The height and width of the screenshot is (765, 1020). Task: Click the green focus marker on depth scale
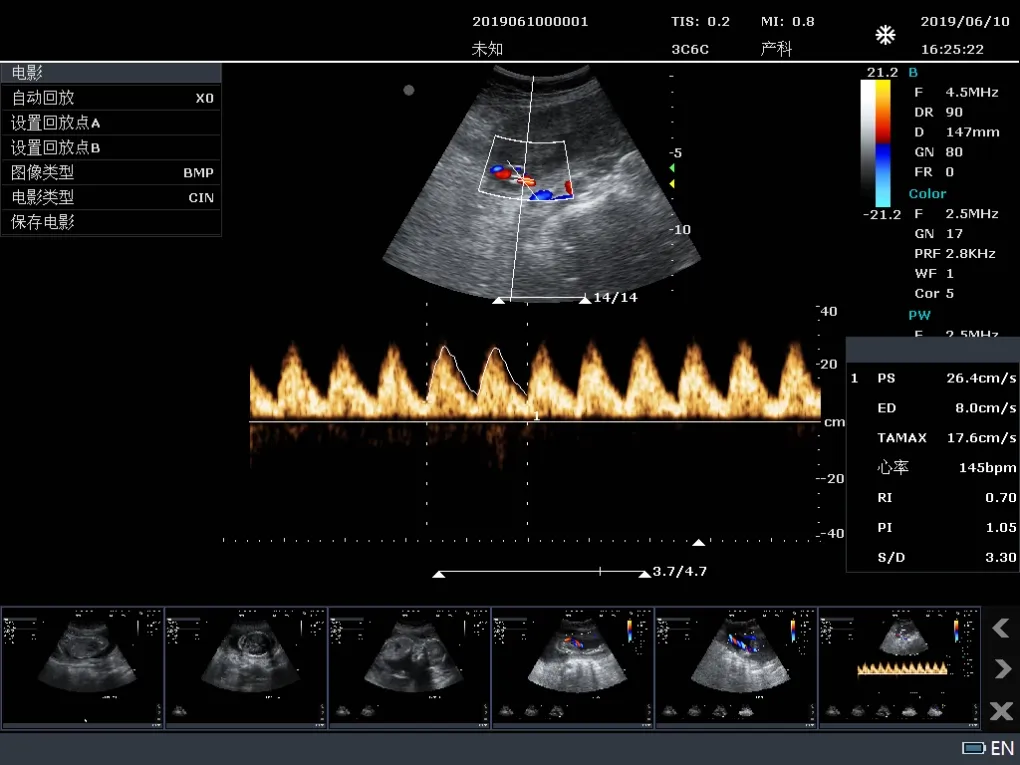pyautogui.click(x=673, y=168)
